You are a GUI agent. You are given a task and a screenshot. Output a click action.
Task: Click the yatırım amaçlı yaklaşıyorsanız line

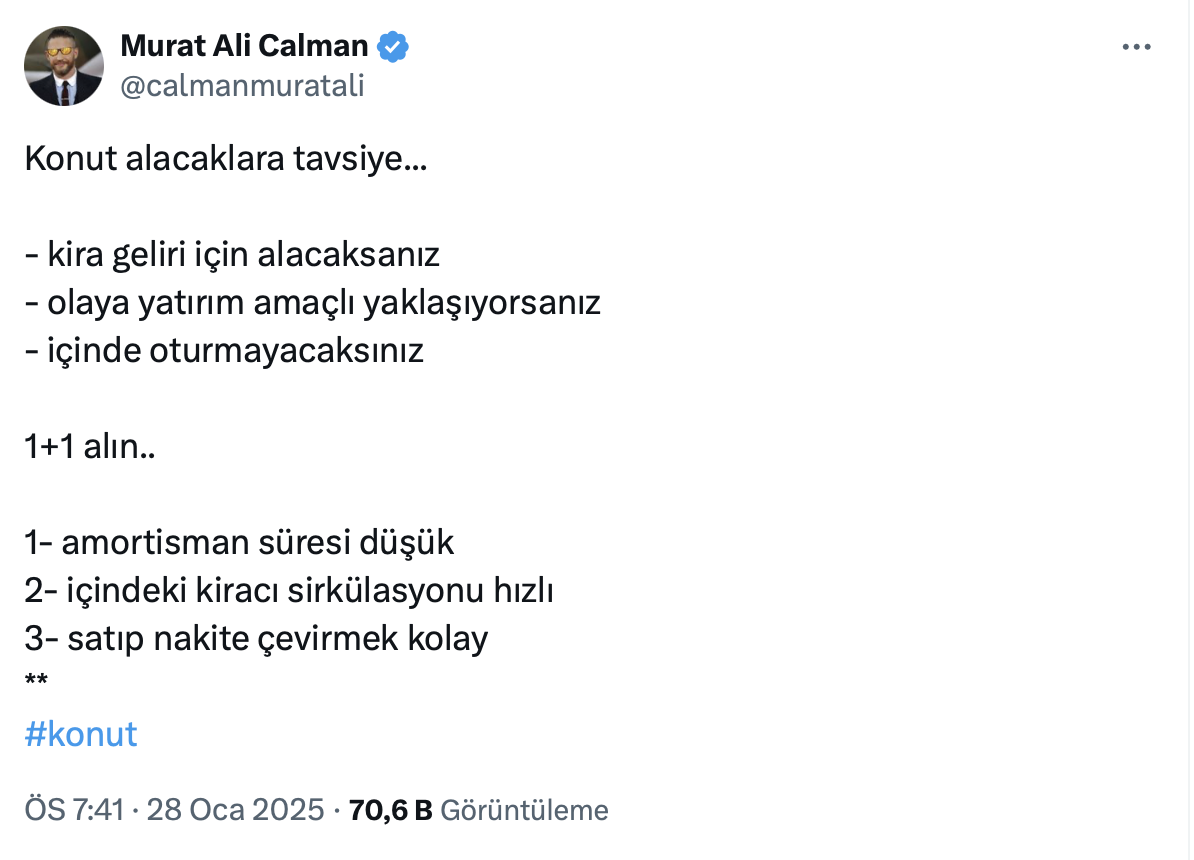[312, 303]
